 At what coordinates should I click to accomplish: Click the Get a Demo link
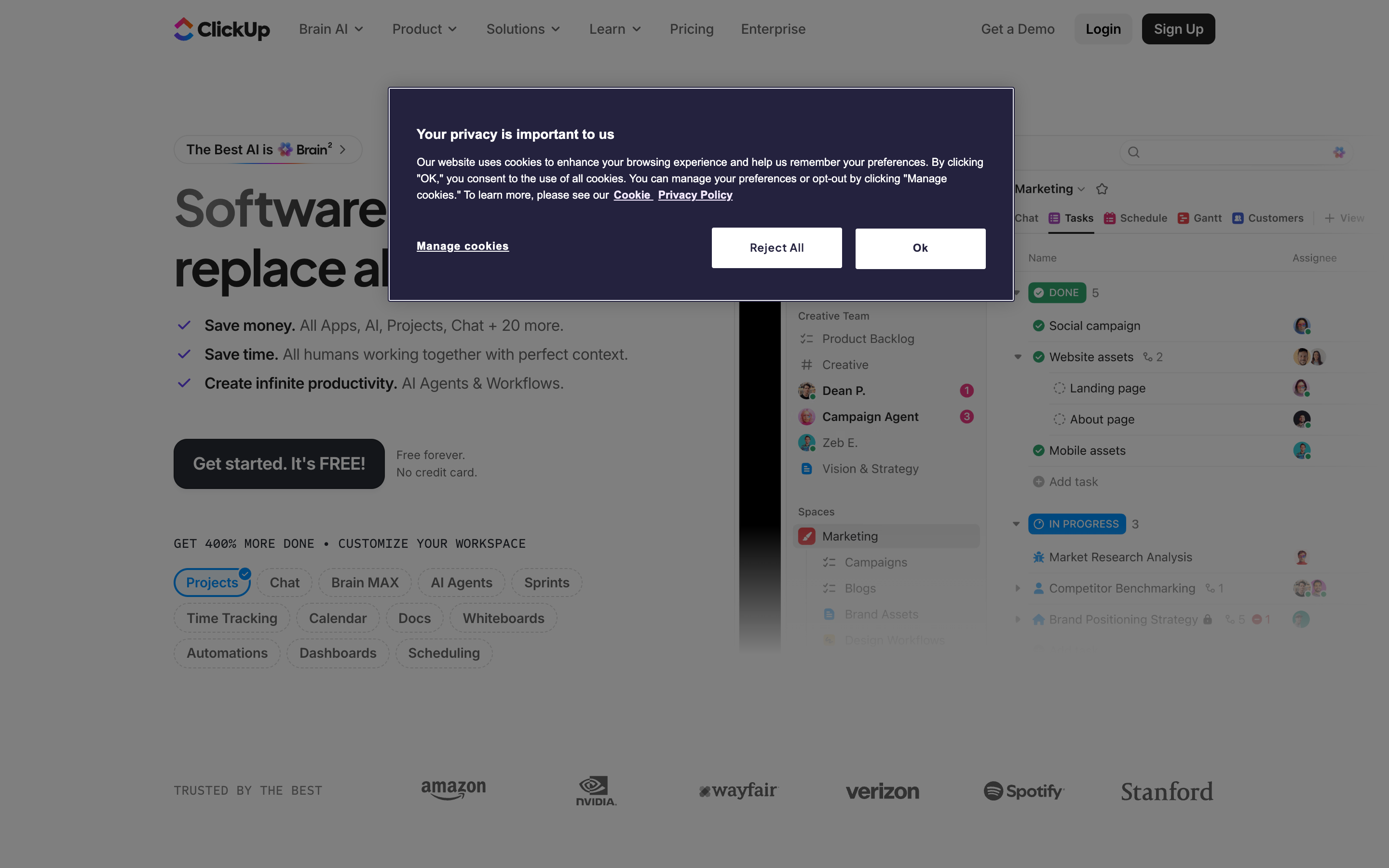tap(1018, 29)
